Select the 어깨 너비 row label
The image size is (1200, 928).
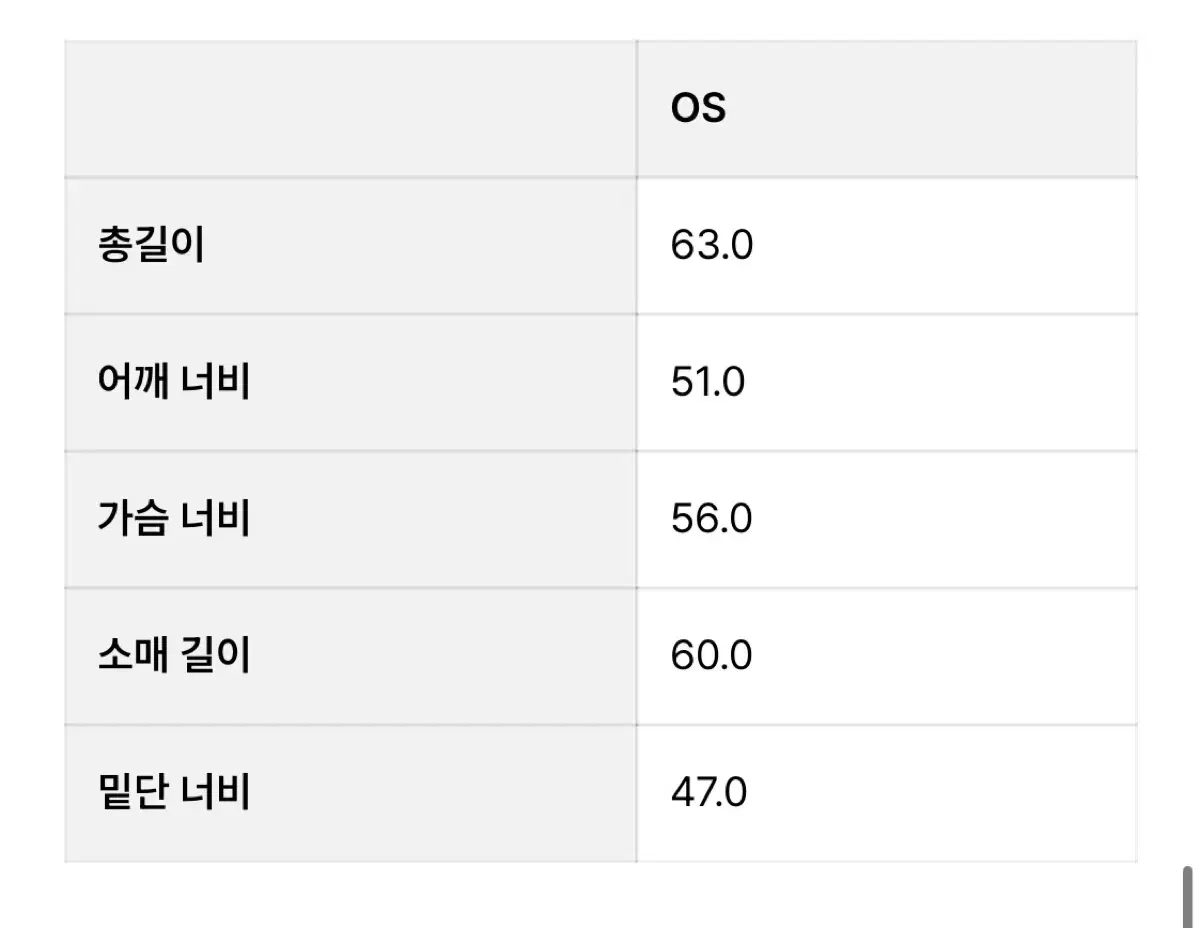[x=174, y=383]
